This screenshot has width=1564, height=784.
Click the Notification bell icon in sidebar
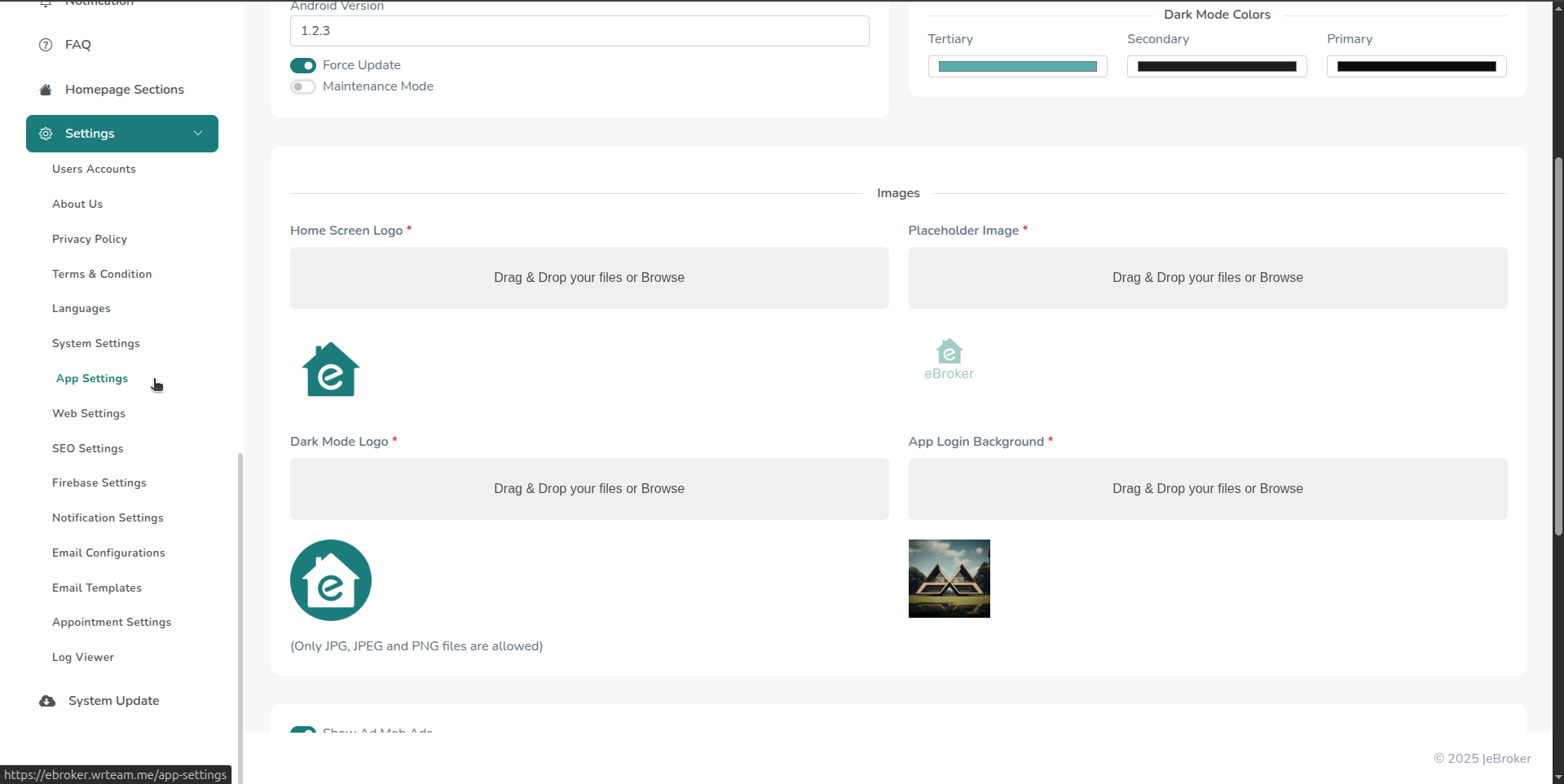coord(46,3)
